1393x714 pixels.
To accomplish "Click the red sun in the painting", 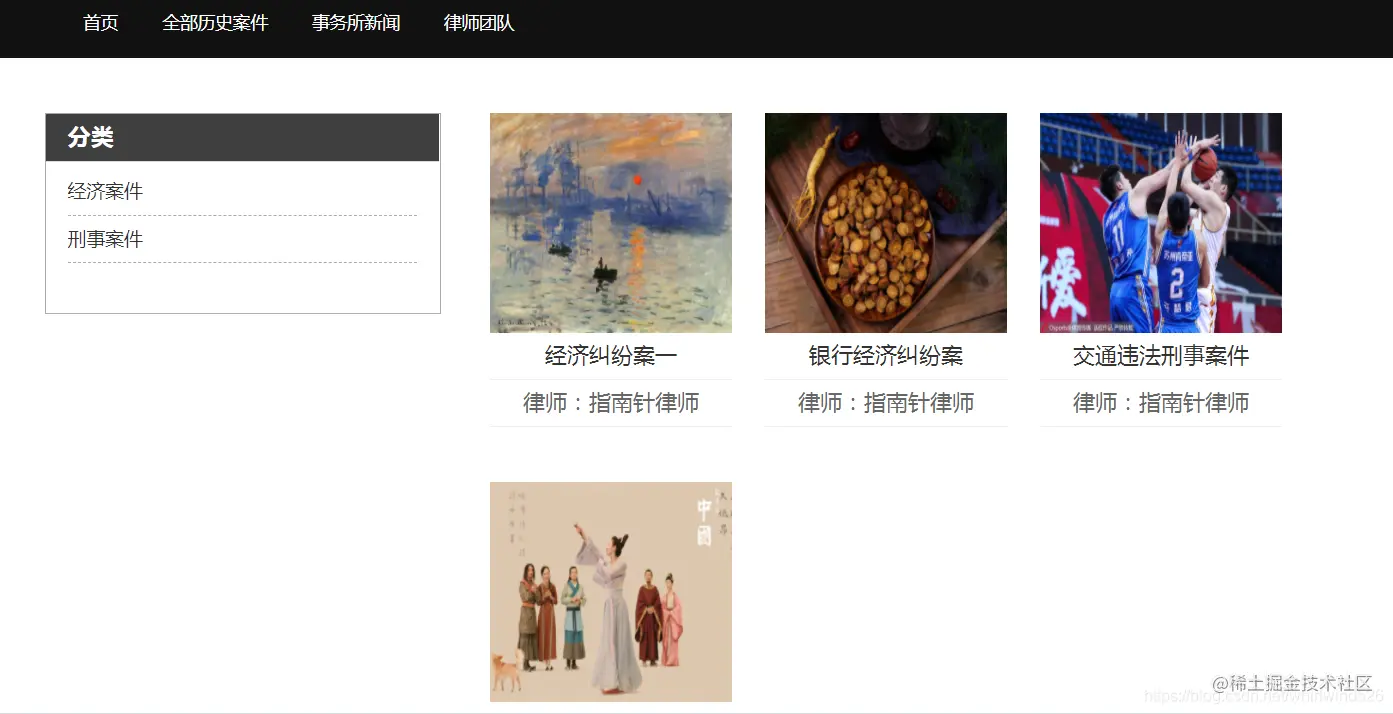I will point(636,180).
